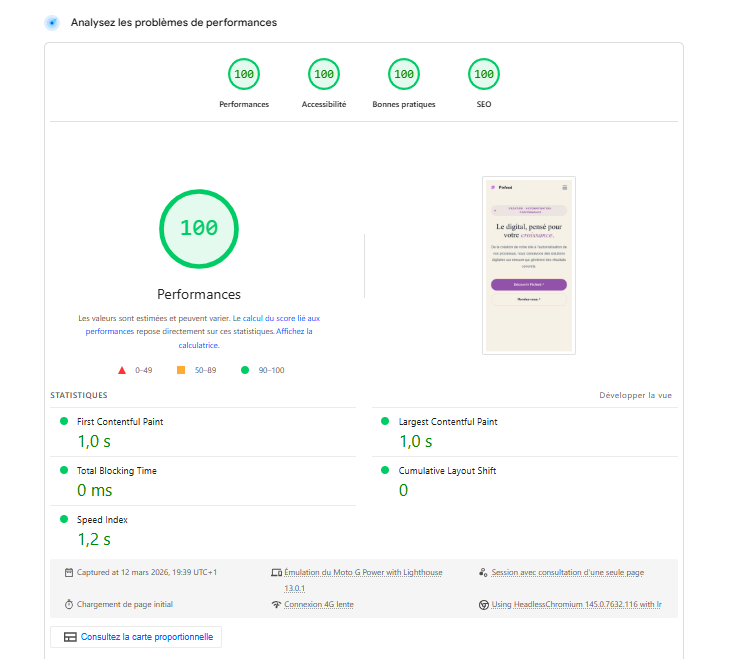The height and width of the screenshot is (659, 749).
Task: Click the stopwatch icon by Chargement de page initial
Action: [69, 604]
